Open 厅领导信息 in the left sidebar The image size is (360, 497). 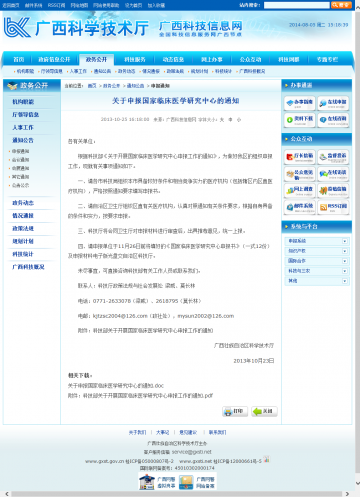(26, 115)
